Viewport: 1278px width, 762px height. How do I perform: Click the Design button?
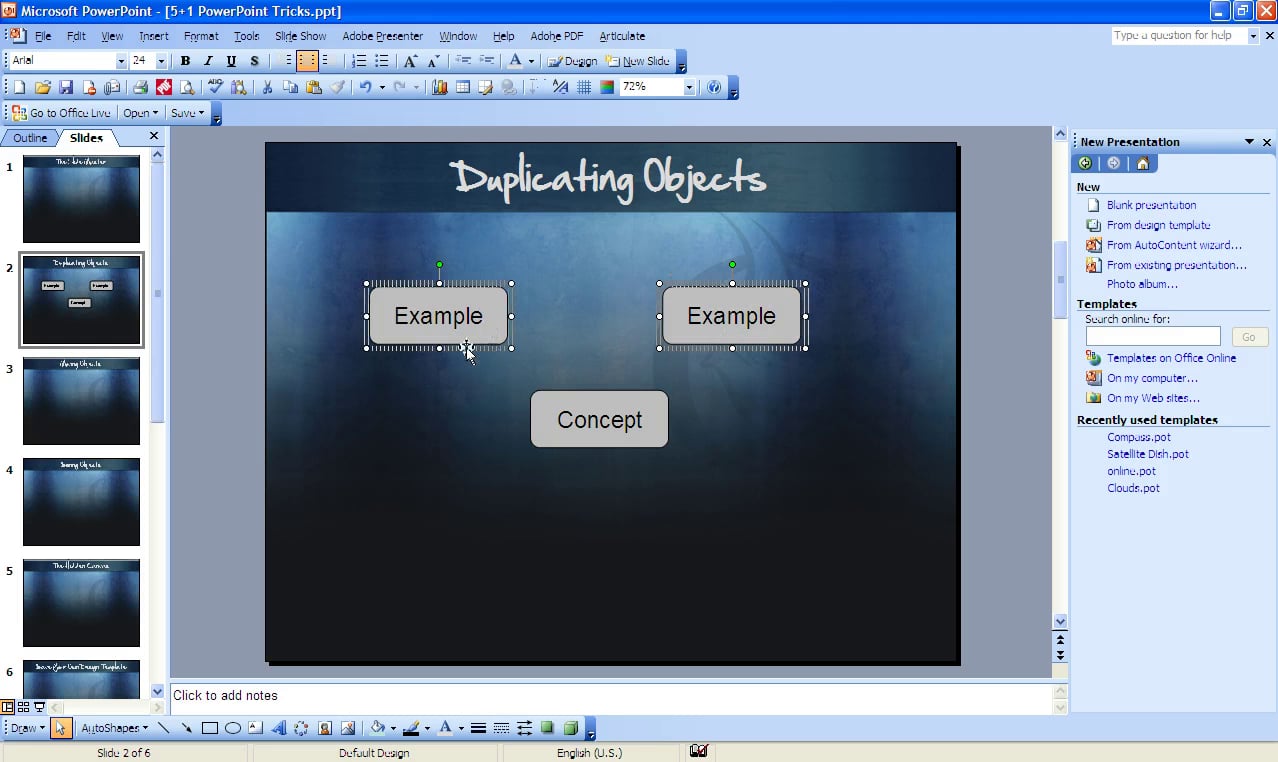[x=572, y=61]
